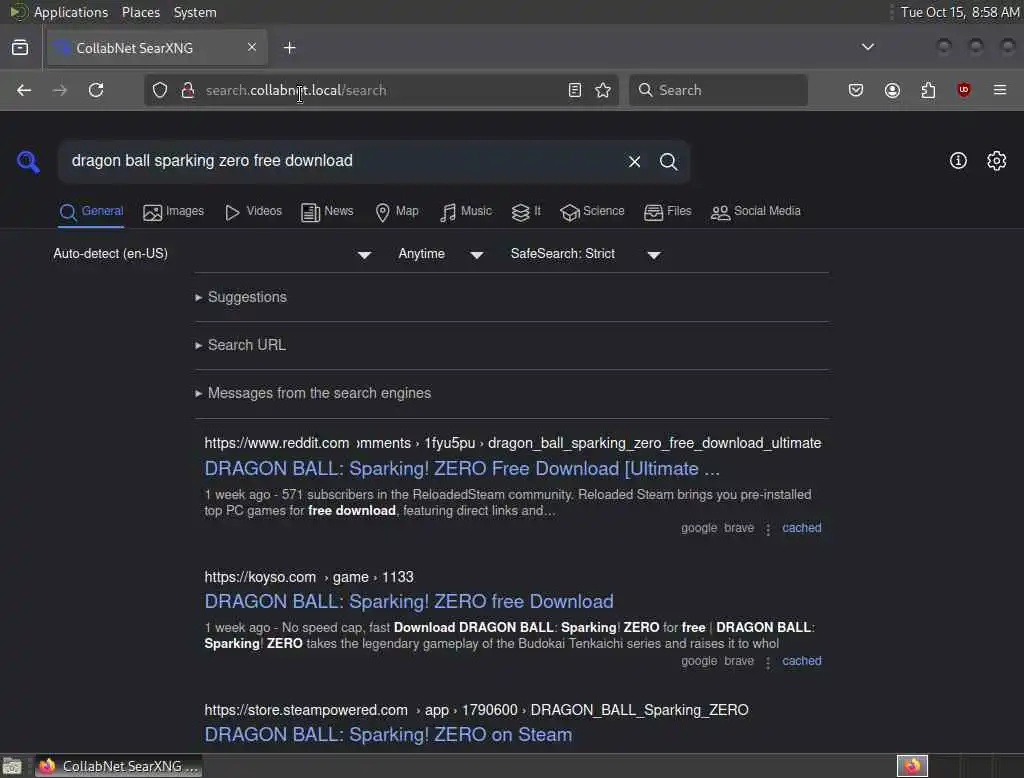Click the Firefox workspace icon in bottom panel
The width and height of the screenshot is (1024, 778).
[x=912, y=766]
